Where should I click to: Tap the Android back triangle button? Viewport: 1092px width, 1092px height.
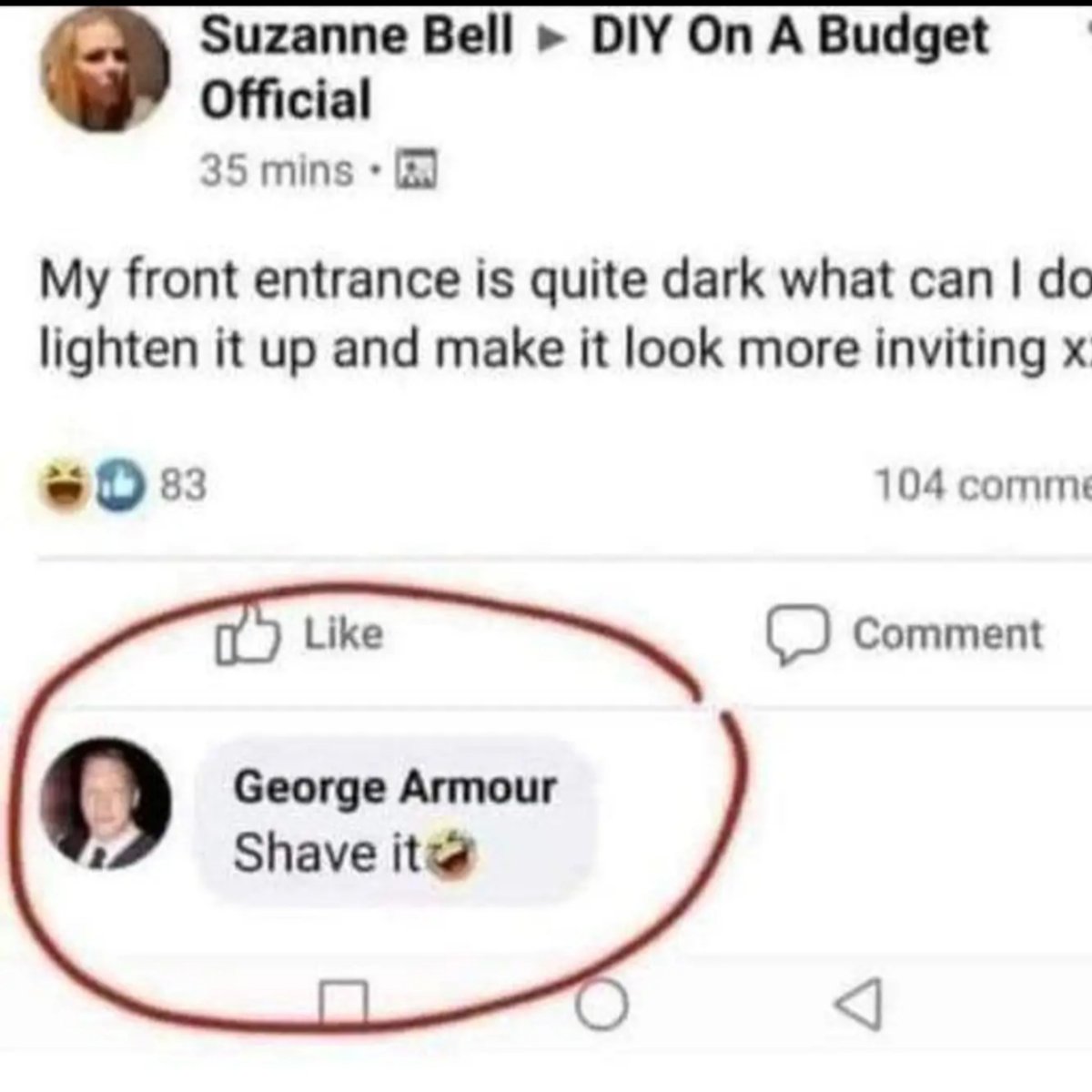[859, 1004]
